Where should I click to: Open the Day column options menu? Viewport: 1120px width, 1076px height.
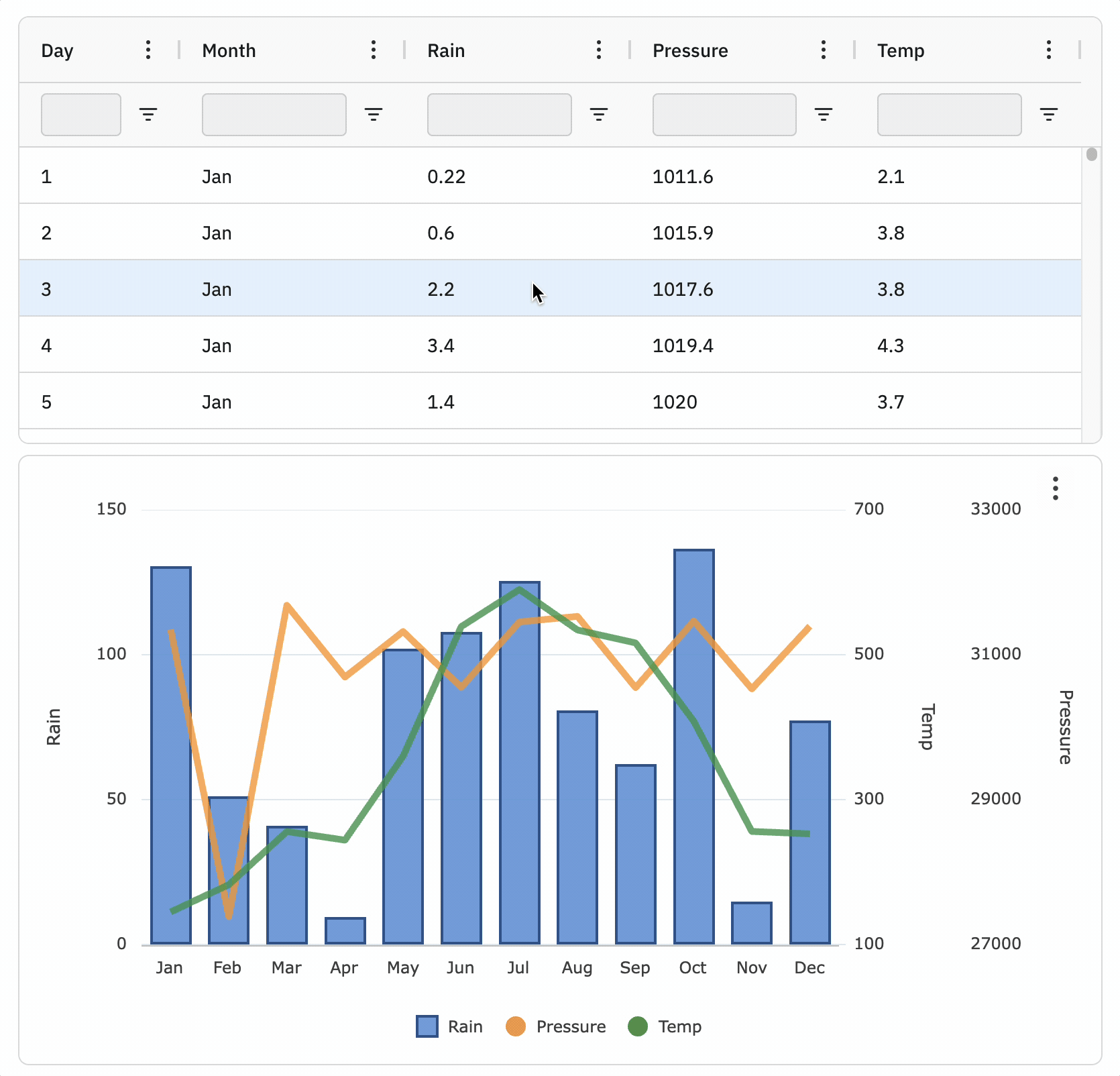(x=148, y=50)
